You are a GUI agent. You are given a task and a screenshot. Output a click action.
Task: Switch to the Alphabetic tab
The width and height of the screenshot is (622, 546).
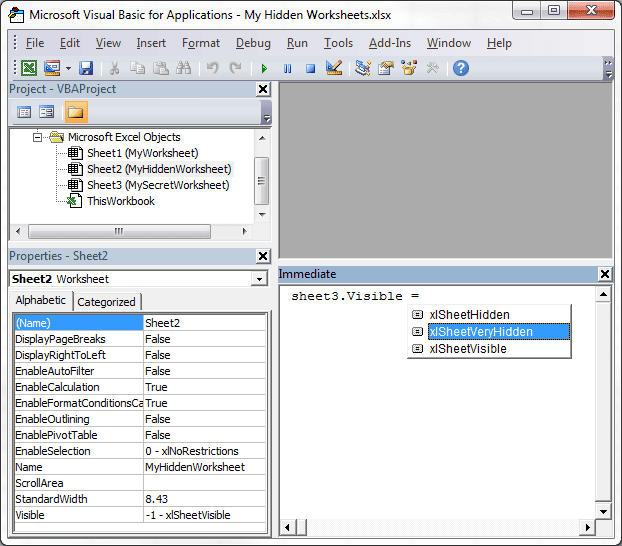[x=40, y=300]
